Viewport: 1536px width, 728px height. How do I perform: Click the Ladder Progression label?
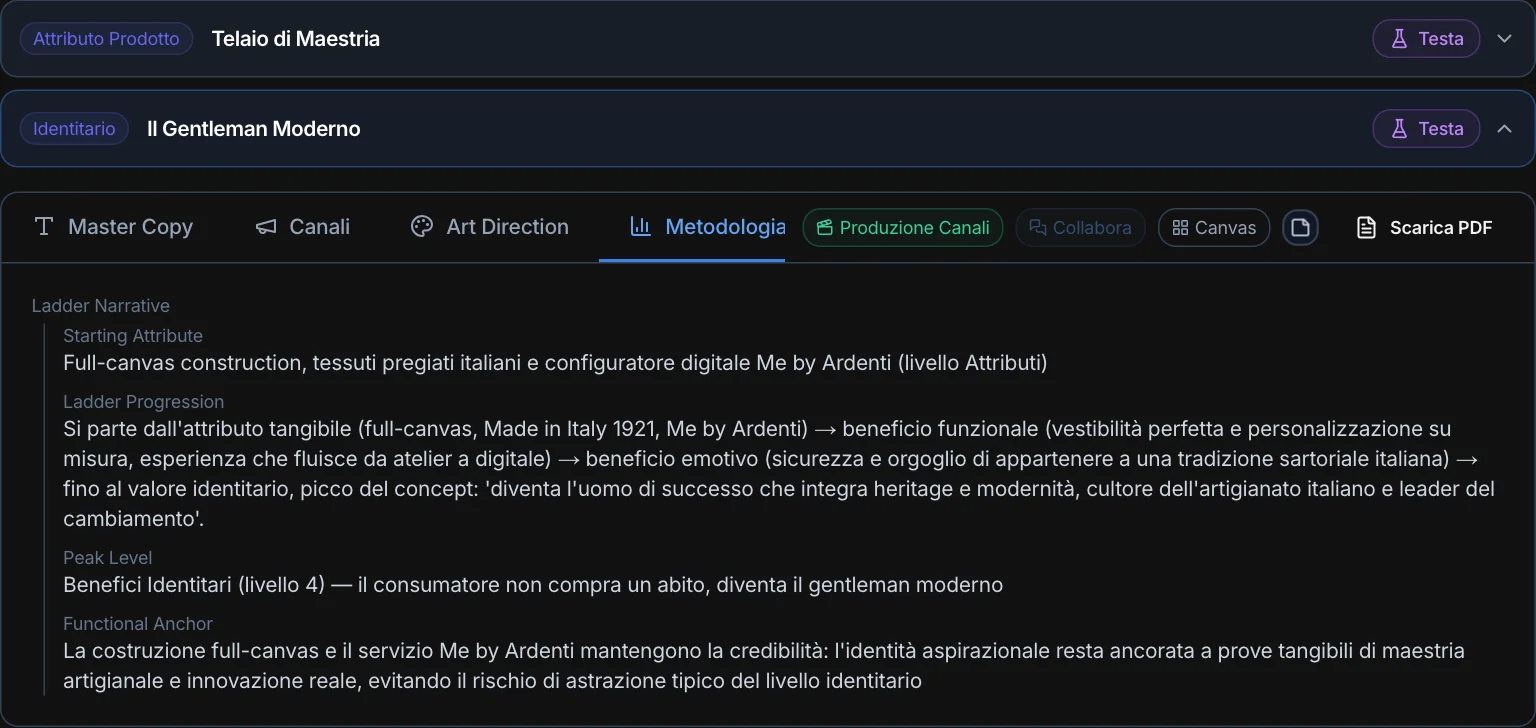coord(144,402)
